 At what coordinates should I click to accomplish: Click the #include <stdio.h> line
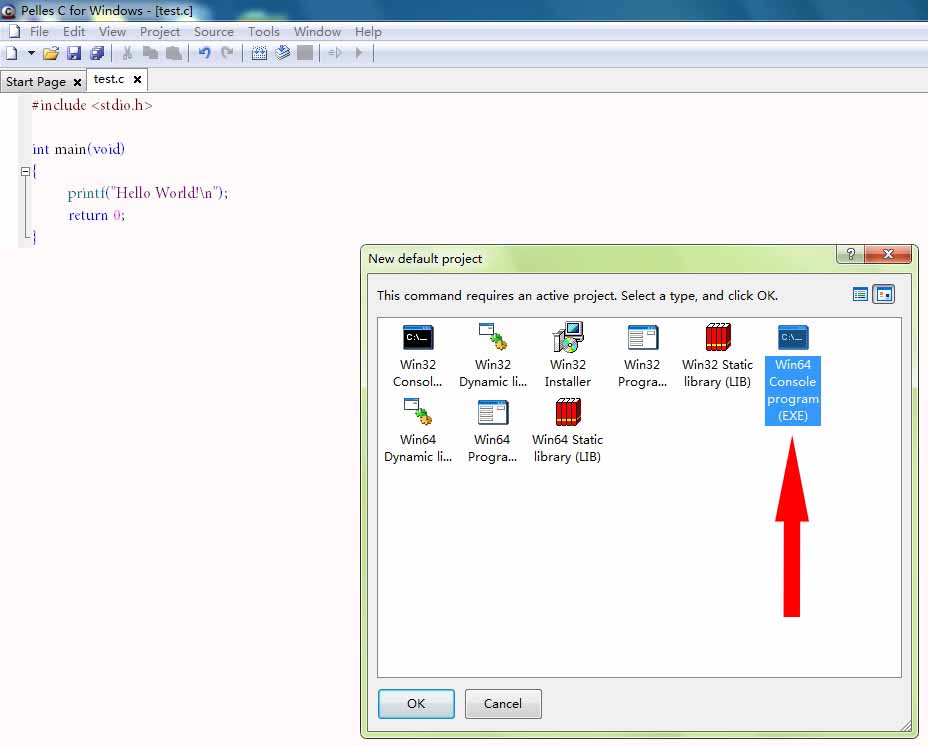92,105
